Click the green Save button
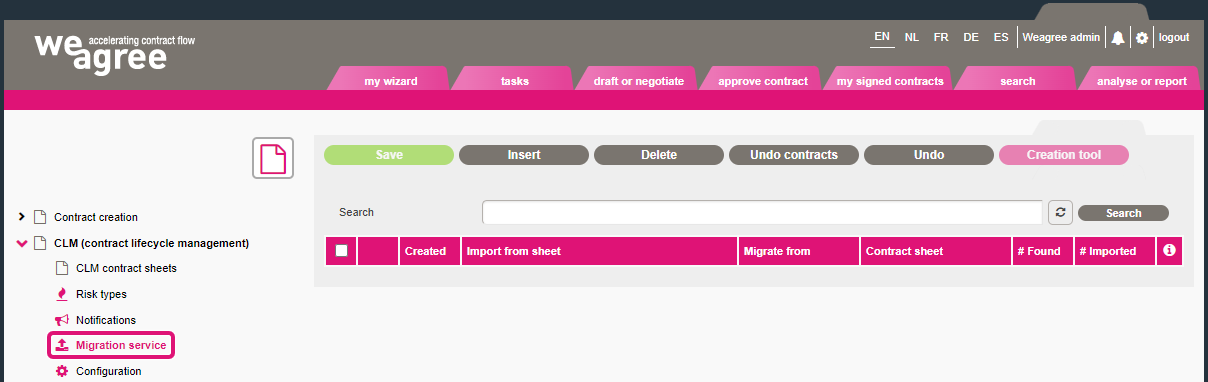 pos(389,155)
